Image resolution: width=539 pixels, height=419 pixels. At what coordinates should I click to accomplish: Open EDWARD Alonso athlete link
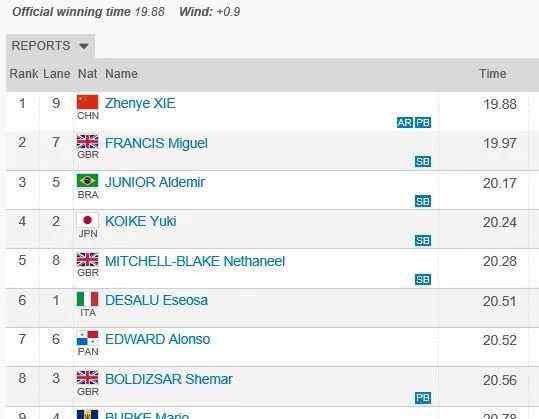click(157, 339)
